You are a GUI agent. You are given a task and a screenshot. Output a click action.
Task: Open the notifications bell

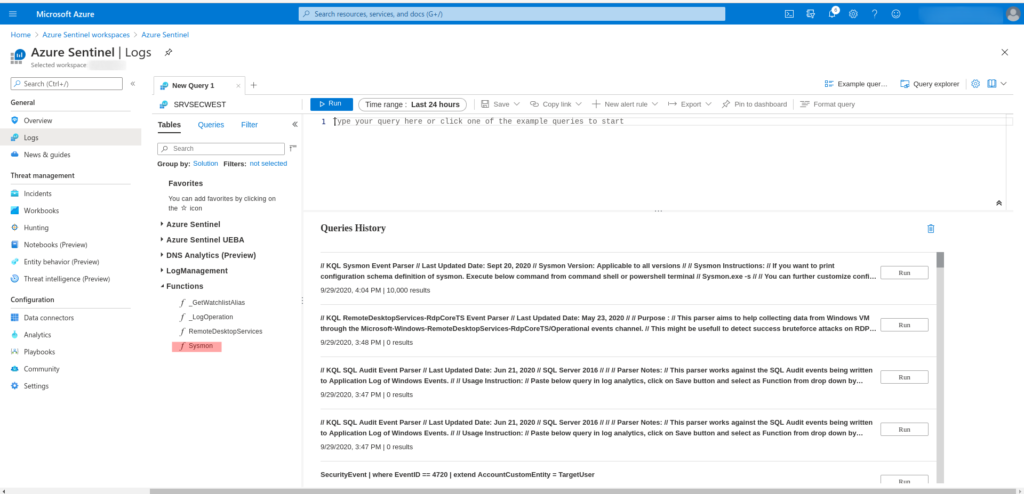[x=832, y=14]
